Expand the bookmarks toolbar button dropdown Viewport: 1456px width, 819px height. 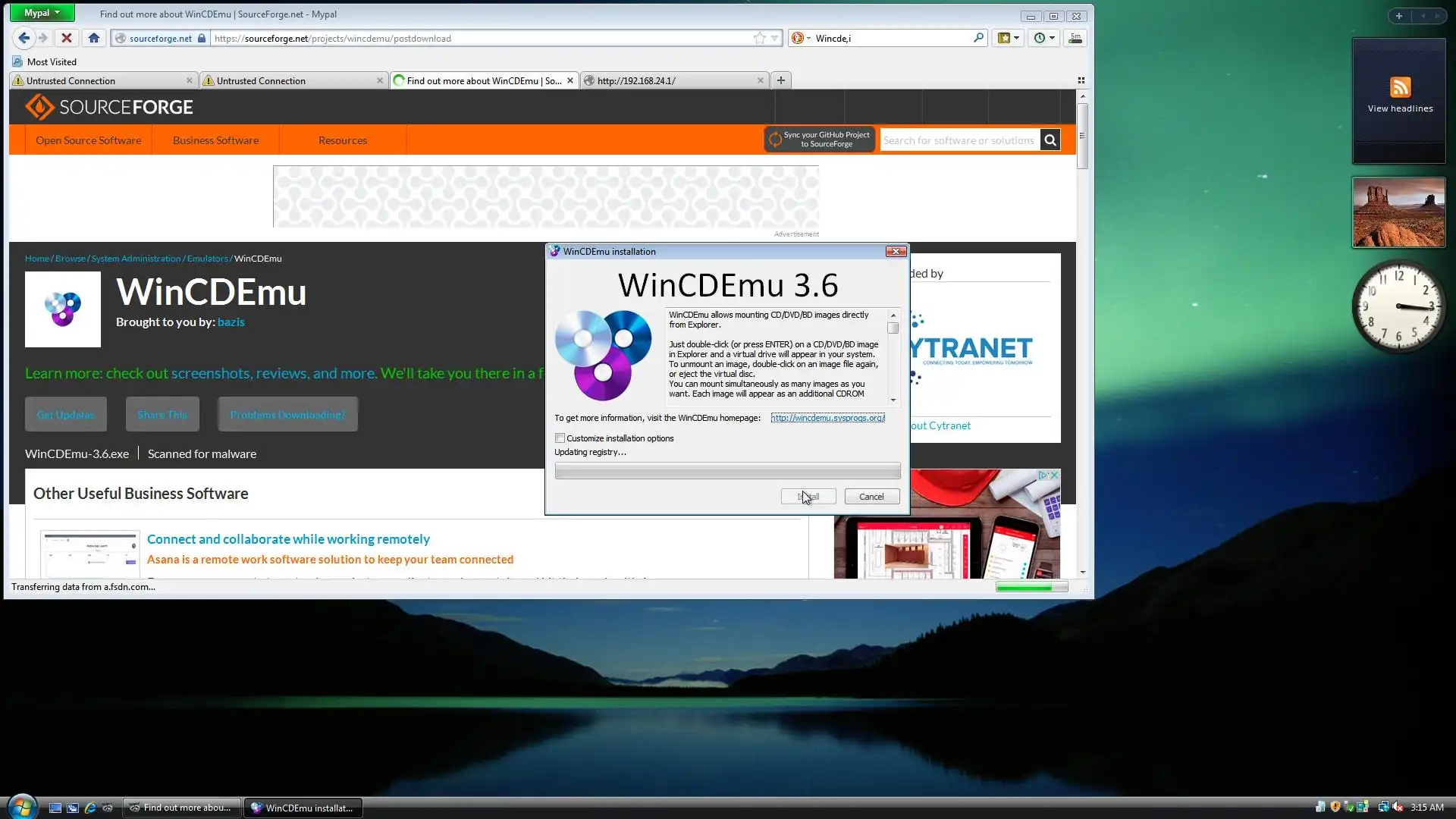point(1016,38)
